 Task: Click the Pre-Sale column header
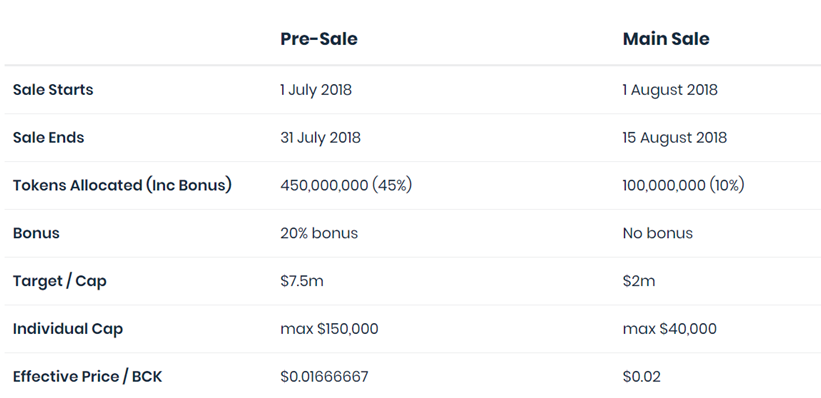[x=319, y=39]
